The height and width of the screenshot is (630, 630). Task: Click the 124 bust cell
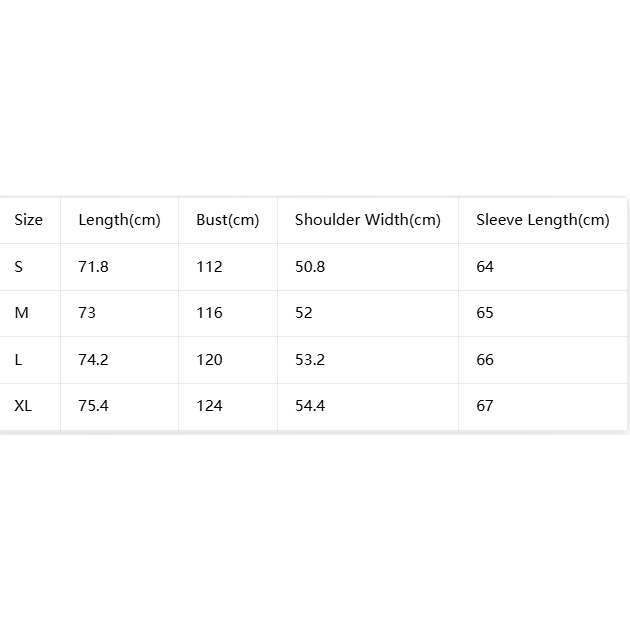209,406
